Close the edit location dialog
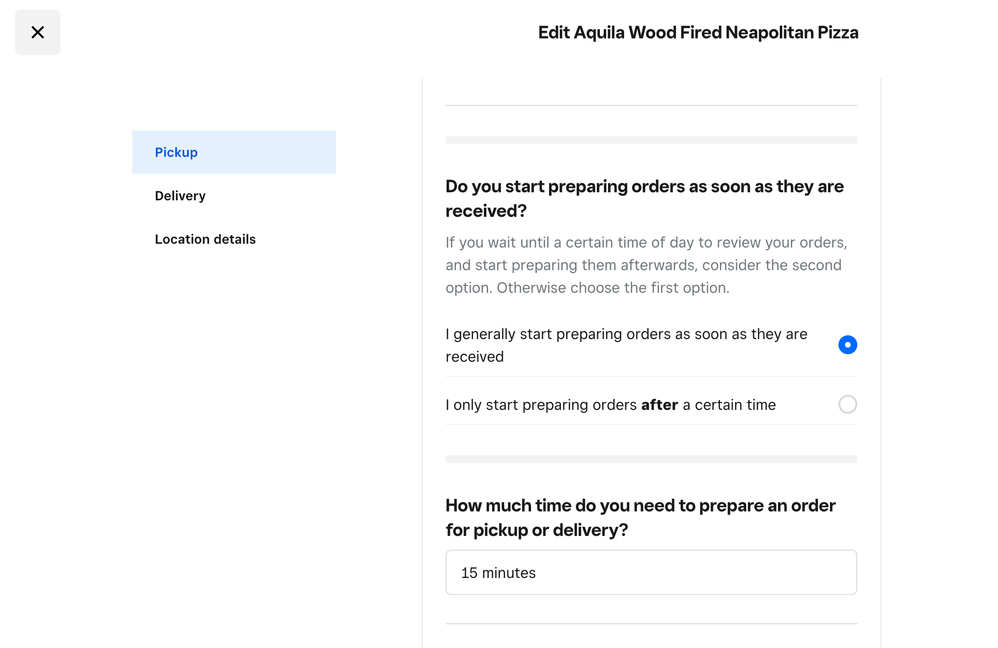This screenshot has width=998, height=648. coord(37,32)
